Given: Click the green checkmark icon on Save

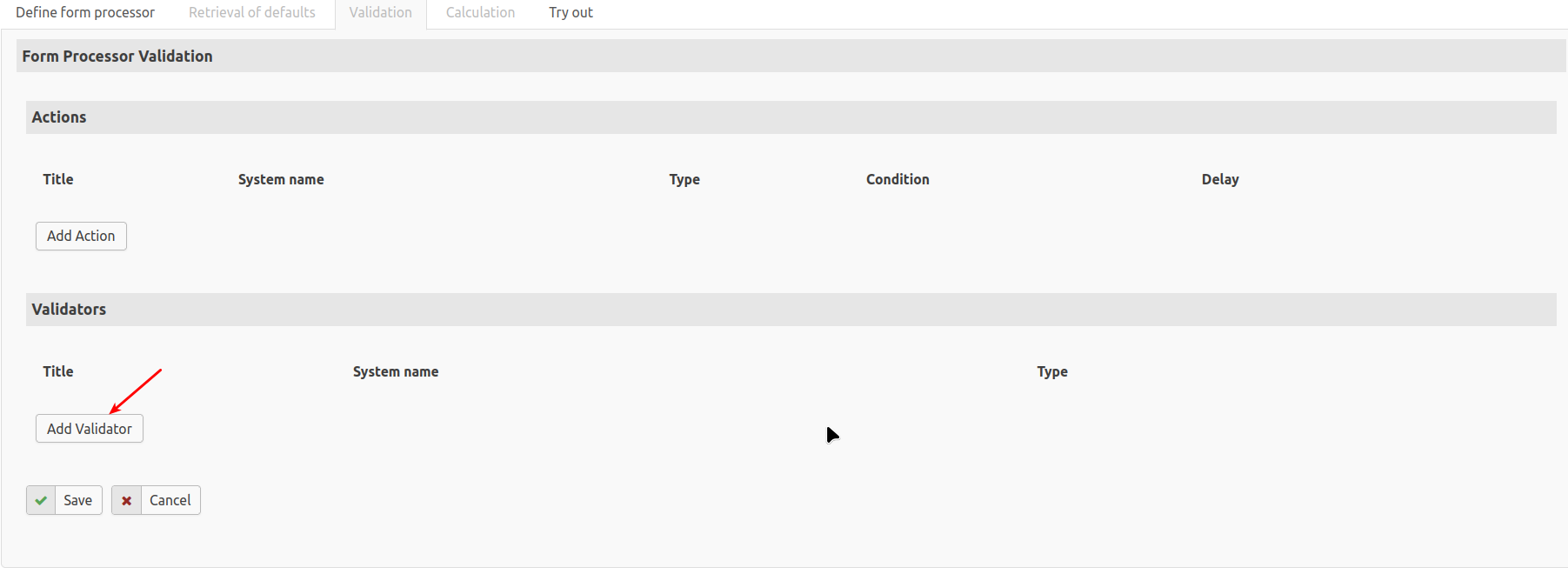Looking at the screenshot, I should [41, 500].
